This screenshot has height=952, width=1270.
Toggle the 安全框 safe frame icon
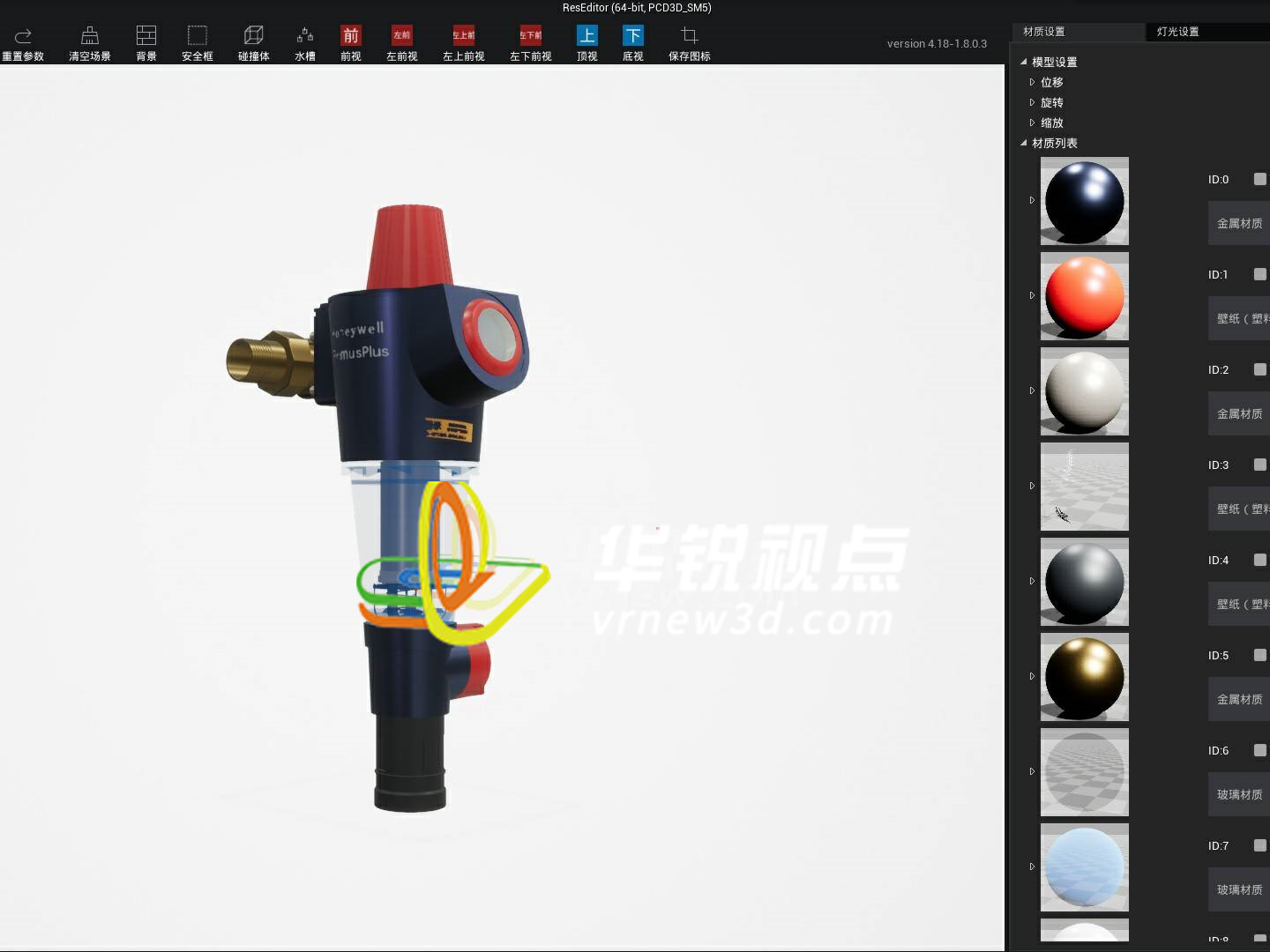(x=197, y=39)
